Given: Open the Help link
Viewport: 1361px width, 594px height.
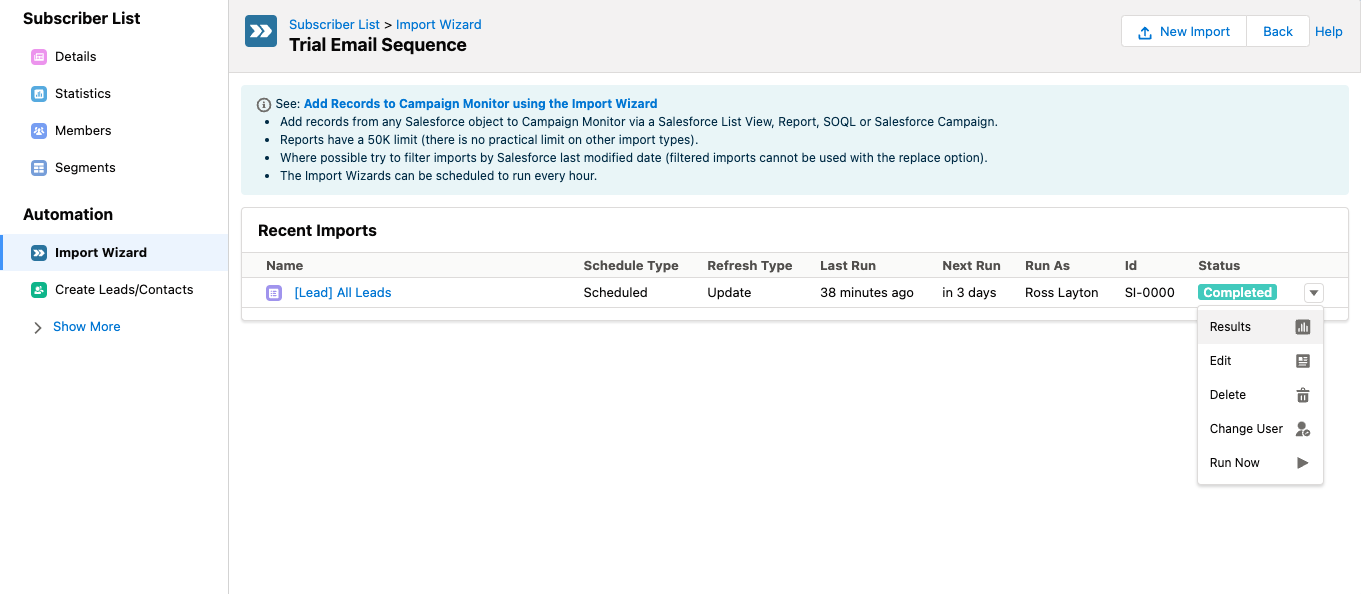Looking at the screenshot, I should (1329, 32).
